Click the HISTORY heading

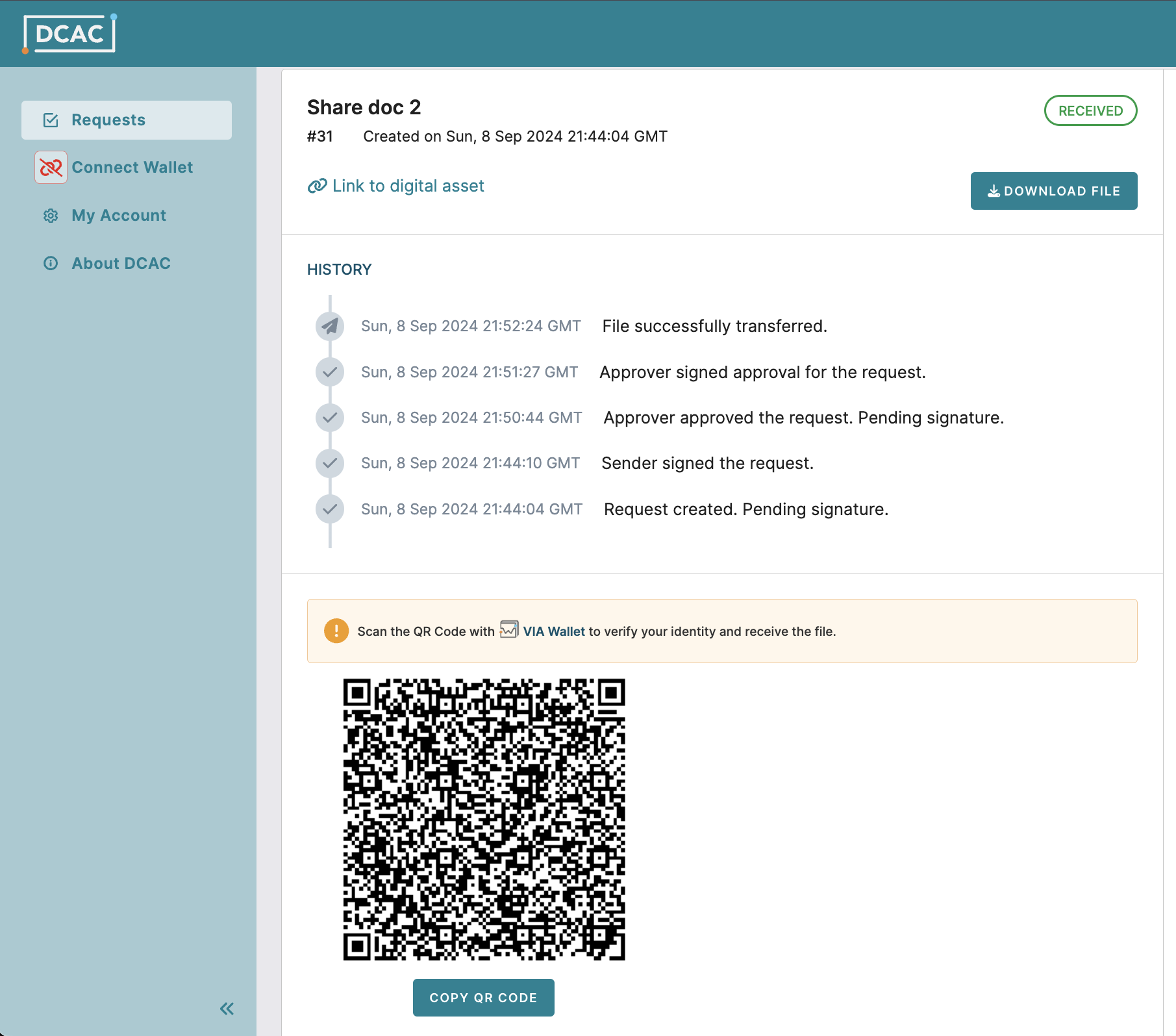pyautogui.click(x=340, y=270)
